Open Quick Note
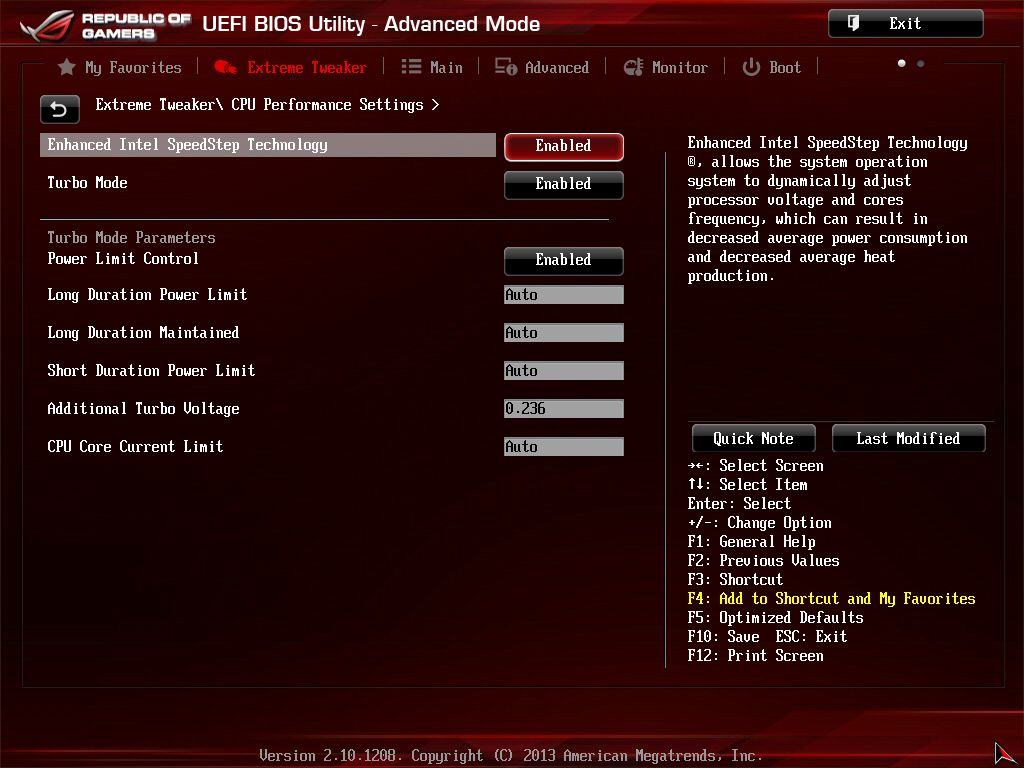 click(x=754, y=438)
